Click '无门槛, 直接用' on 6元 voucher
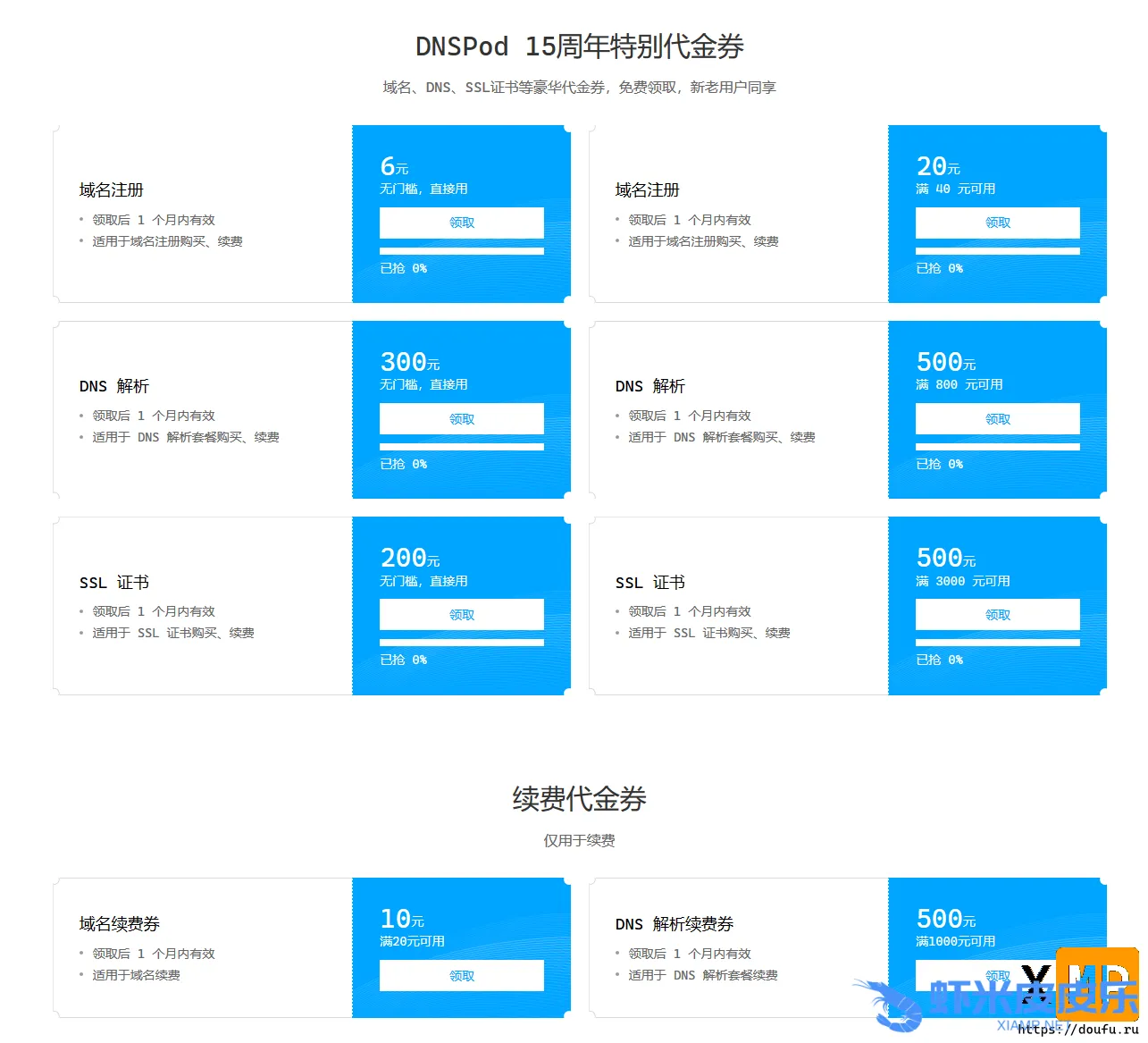Viewport: 1148px width, 1043px height. pos(424,189)
